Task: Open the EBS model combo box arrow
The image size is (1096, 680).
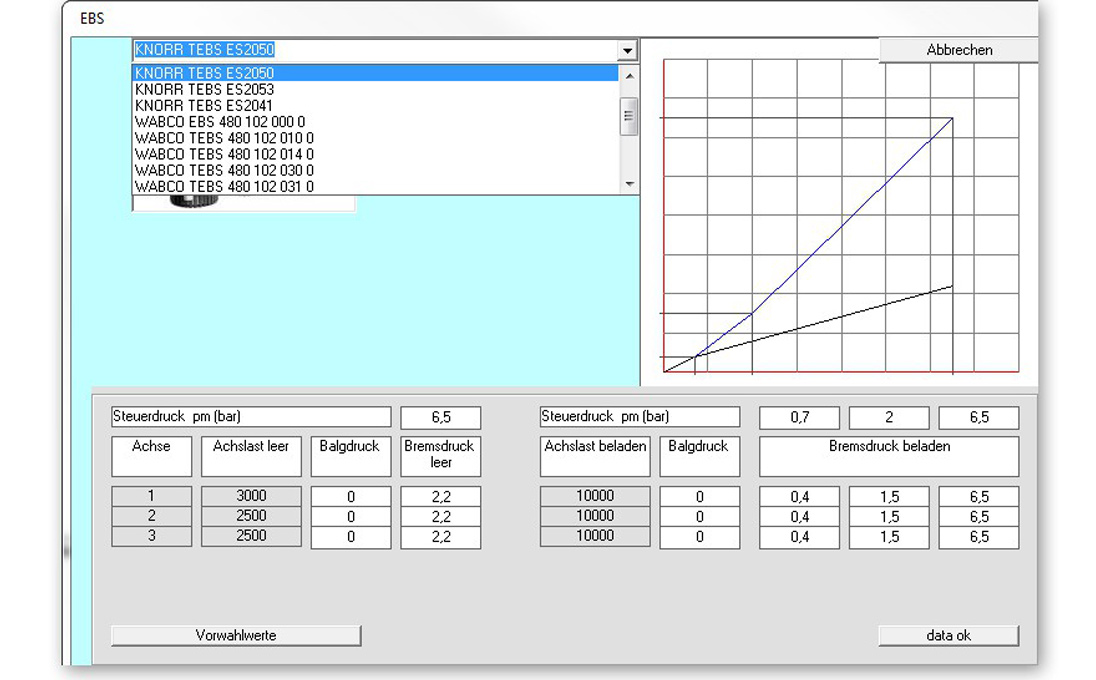Action: point(627,50)
